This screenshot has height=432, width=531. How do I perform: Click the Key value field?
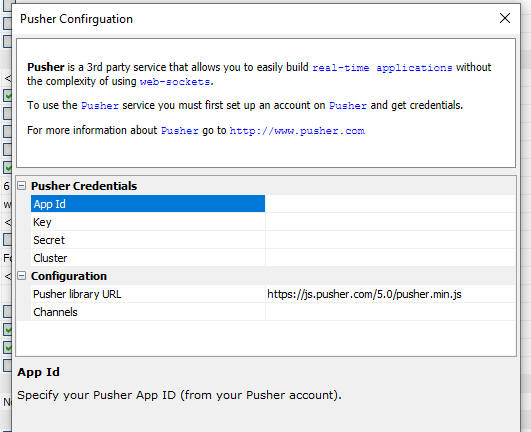pyautogui.click(x=391, y=222)
